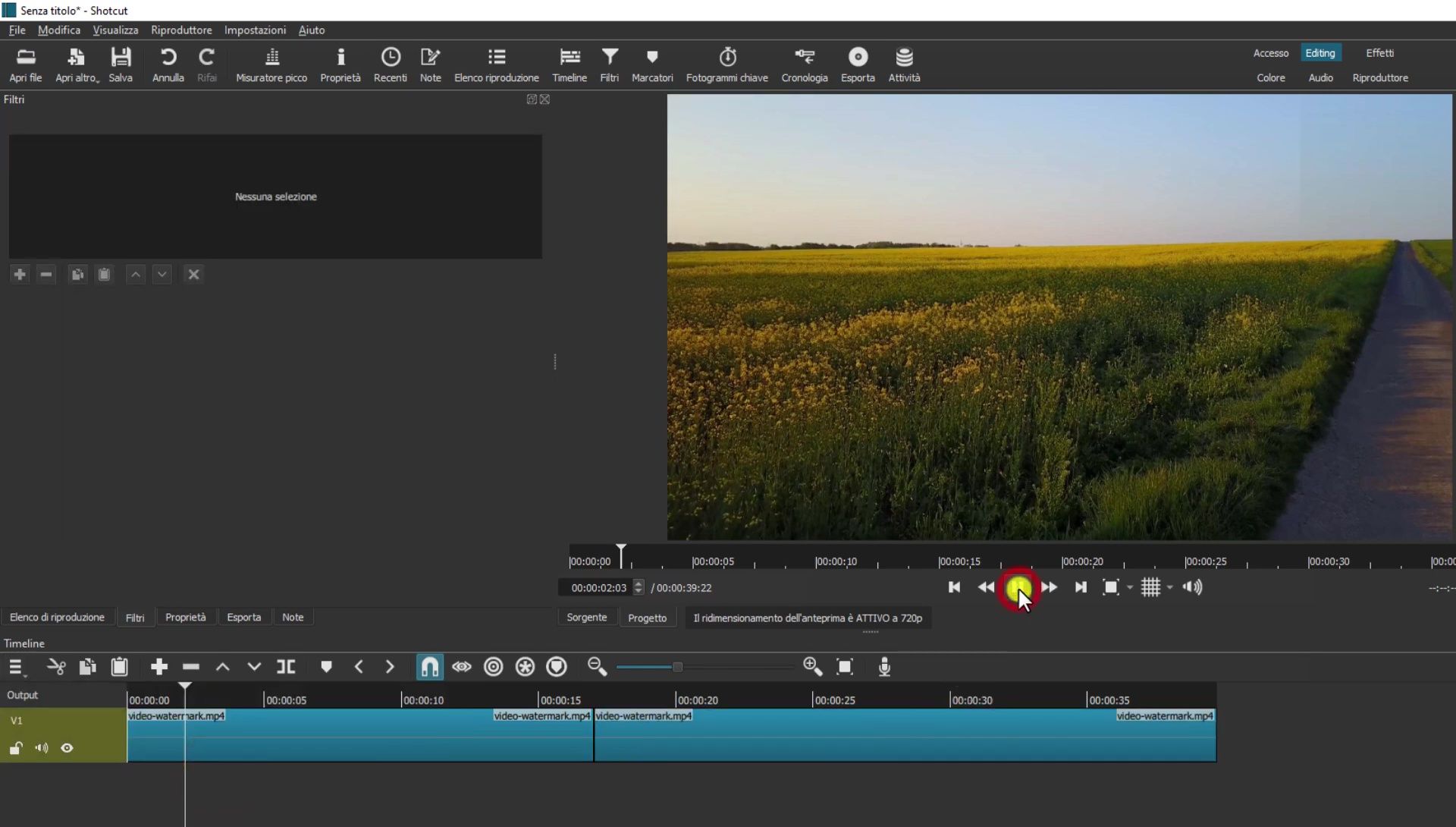Undo last action with Annulla
The image size is (1456, 827).
tap(168, 65)
